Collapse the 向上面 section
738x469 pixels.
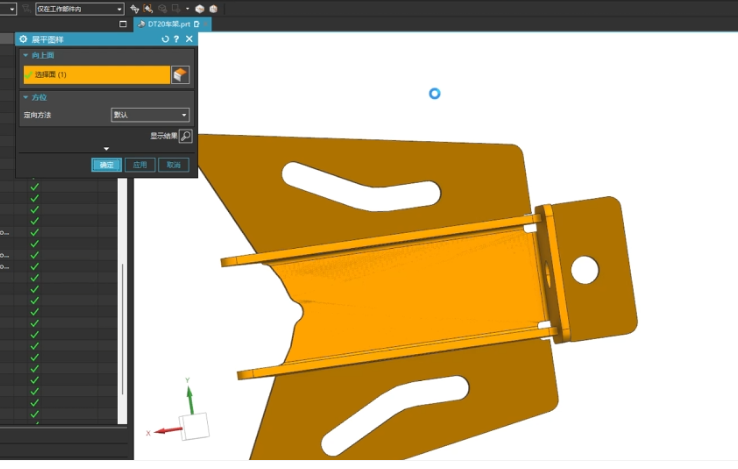click(x=26, y=56)
